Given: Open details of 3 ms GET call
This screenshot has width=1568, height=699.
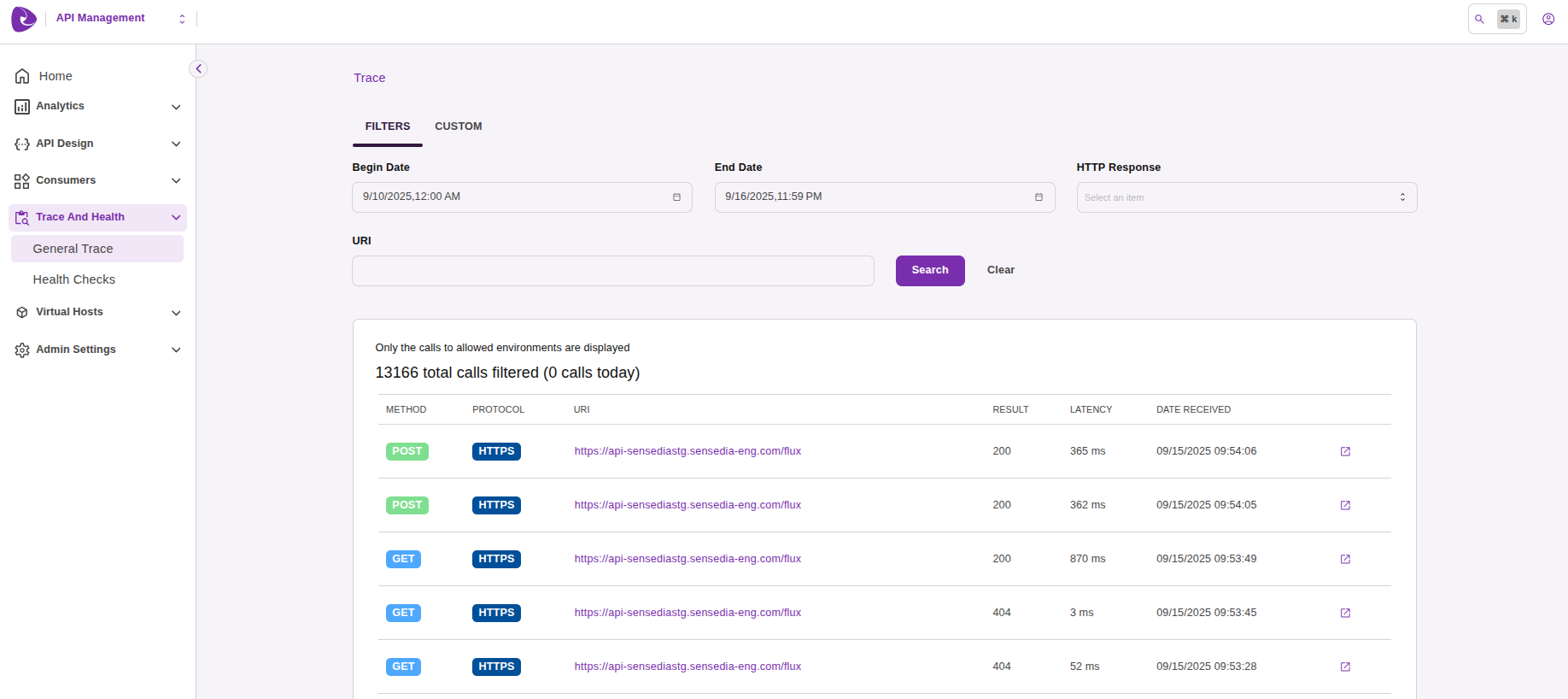Looking at the screenshot, I should pyautogui.click(x=1345, y=613).
